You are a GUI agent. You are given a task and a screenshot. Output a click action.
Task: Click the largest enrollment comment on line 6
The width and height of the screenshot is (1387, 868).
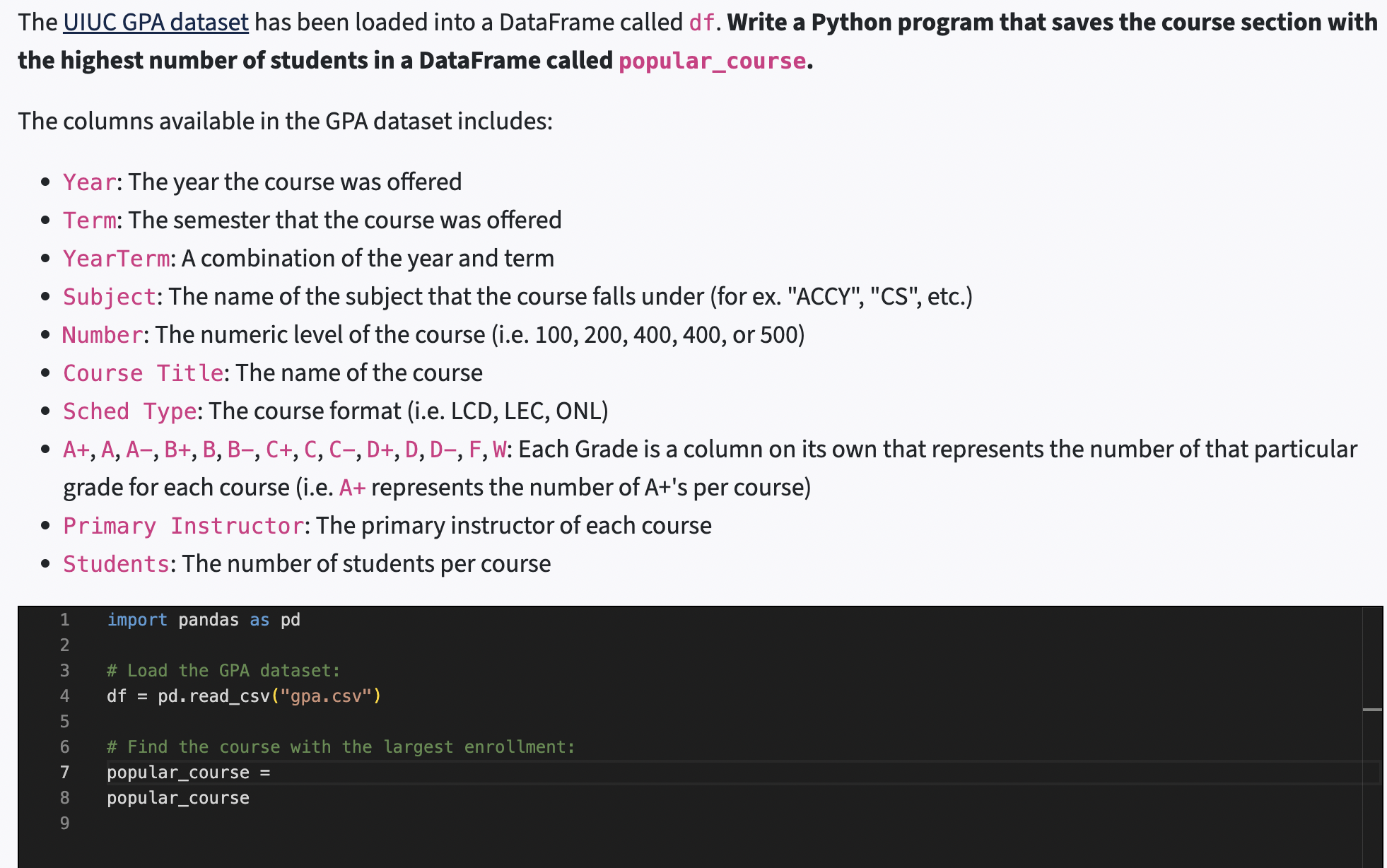[x=339, y=746]
